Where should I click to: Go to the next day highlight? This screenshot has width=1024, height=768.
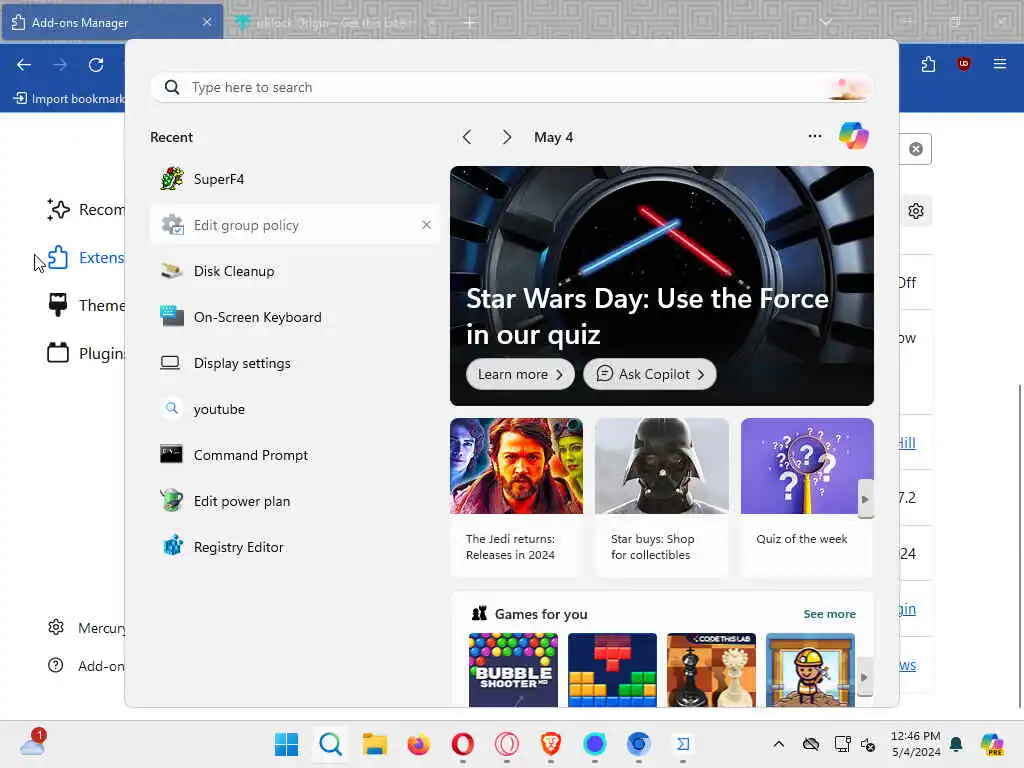[506, 137]
